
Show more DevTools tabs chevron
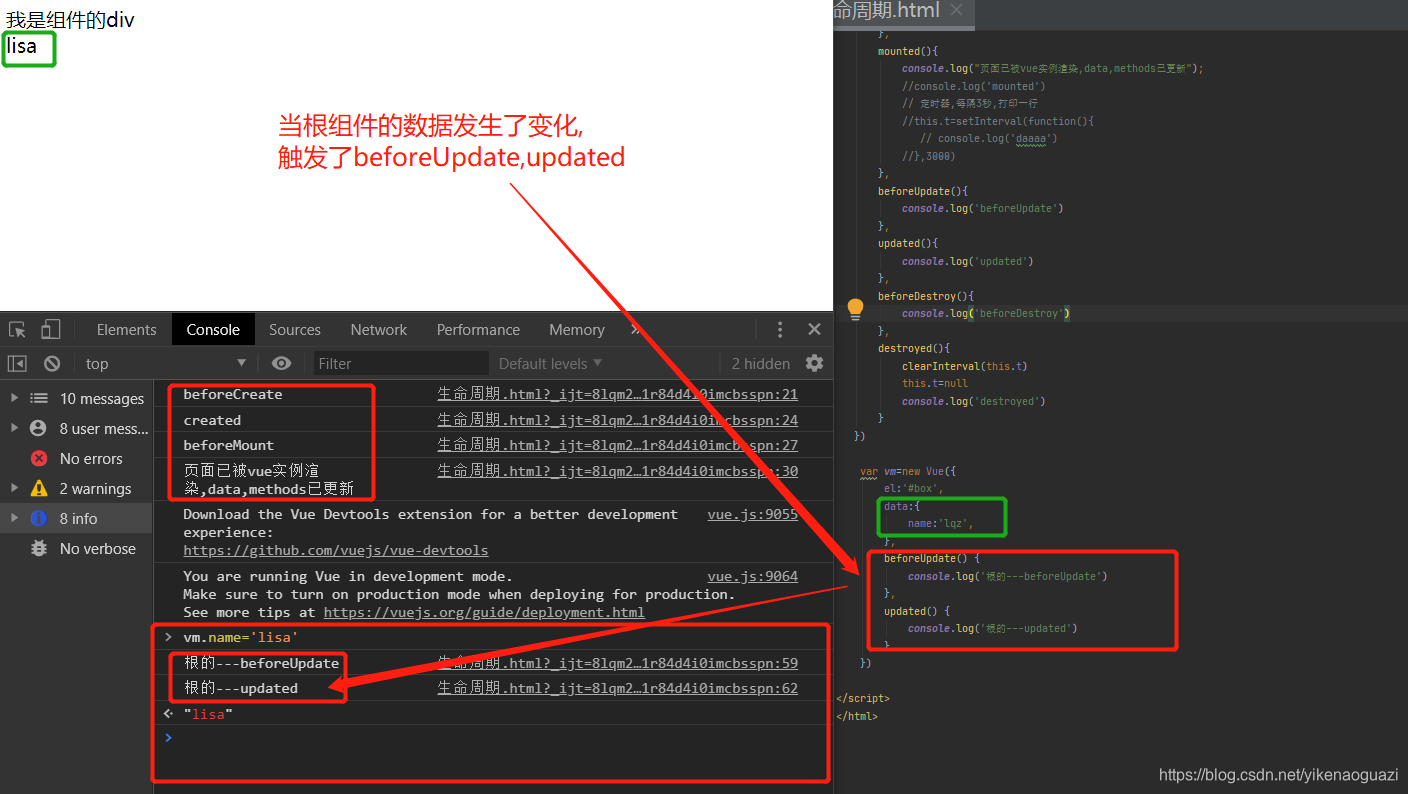click(x=635, y=330)
